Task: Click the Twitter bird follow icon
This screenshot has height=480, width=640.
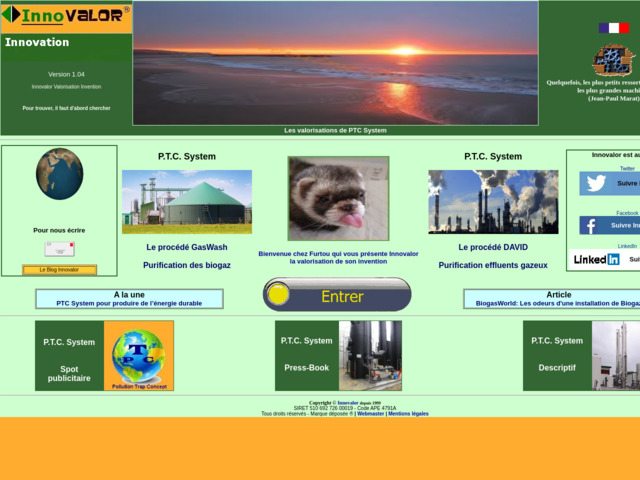Action: [x=597, y=183]
